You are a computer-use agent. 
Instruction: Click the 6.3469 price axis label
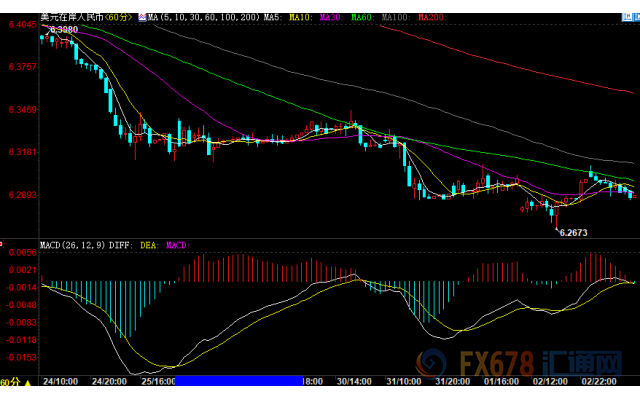(x=22, y=110)
